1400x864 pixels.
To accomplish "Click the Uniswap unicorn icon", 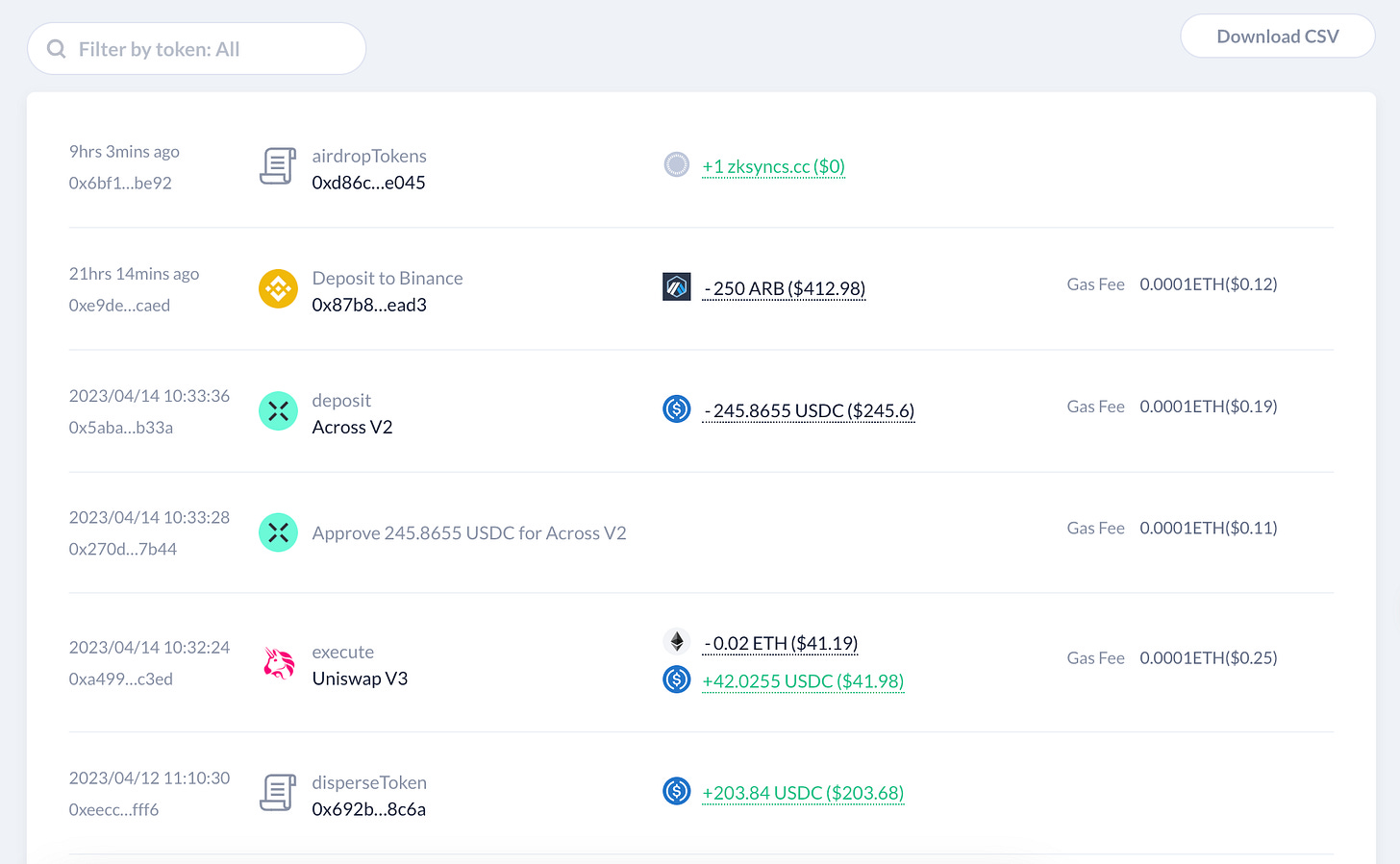I will (278, 663).
